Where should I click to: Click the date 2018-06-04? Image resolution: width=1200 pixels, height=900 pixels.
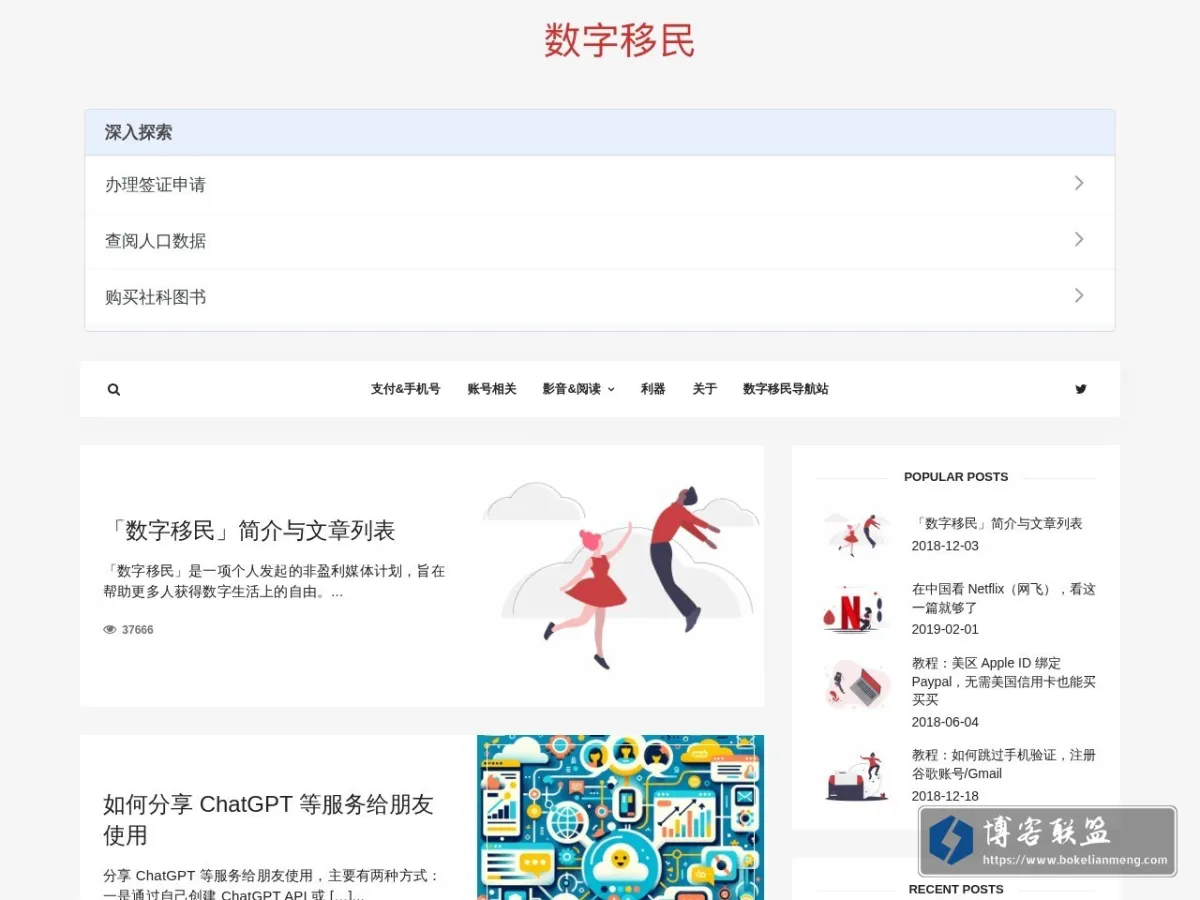coord(945,722)
